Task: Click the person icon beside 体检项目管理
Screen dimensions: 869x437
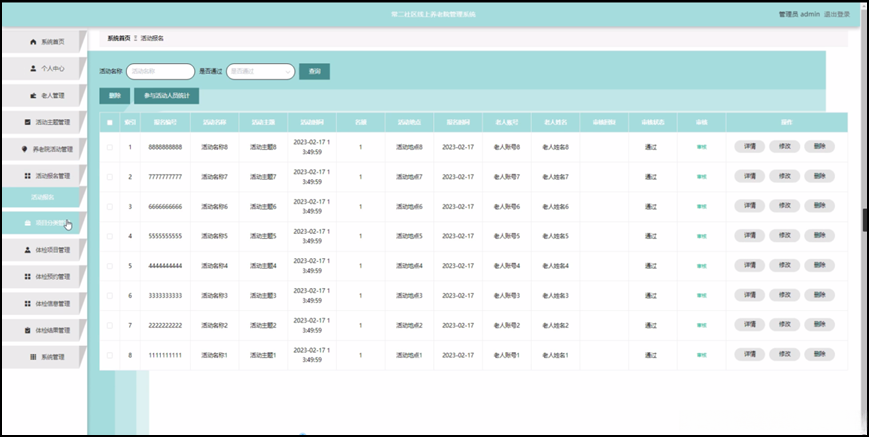Action: (x=28, y=250)
